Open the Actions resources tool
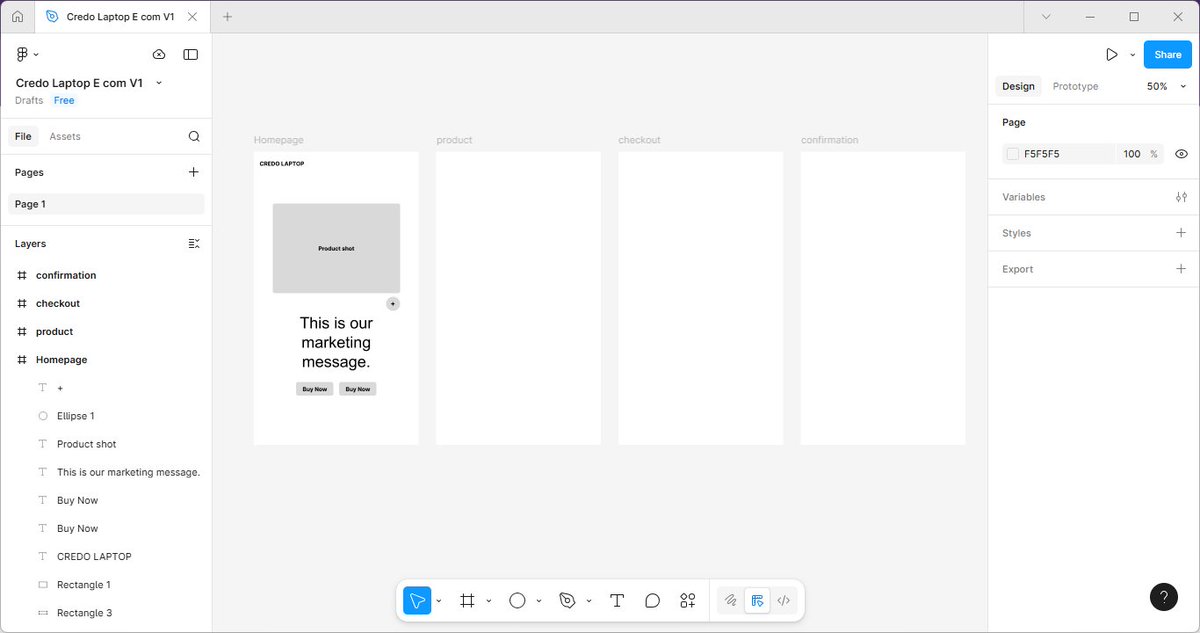The height and width of the screenshot is (633, 1200). (687, 600)
